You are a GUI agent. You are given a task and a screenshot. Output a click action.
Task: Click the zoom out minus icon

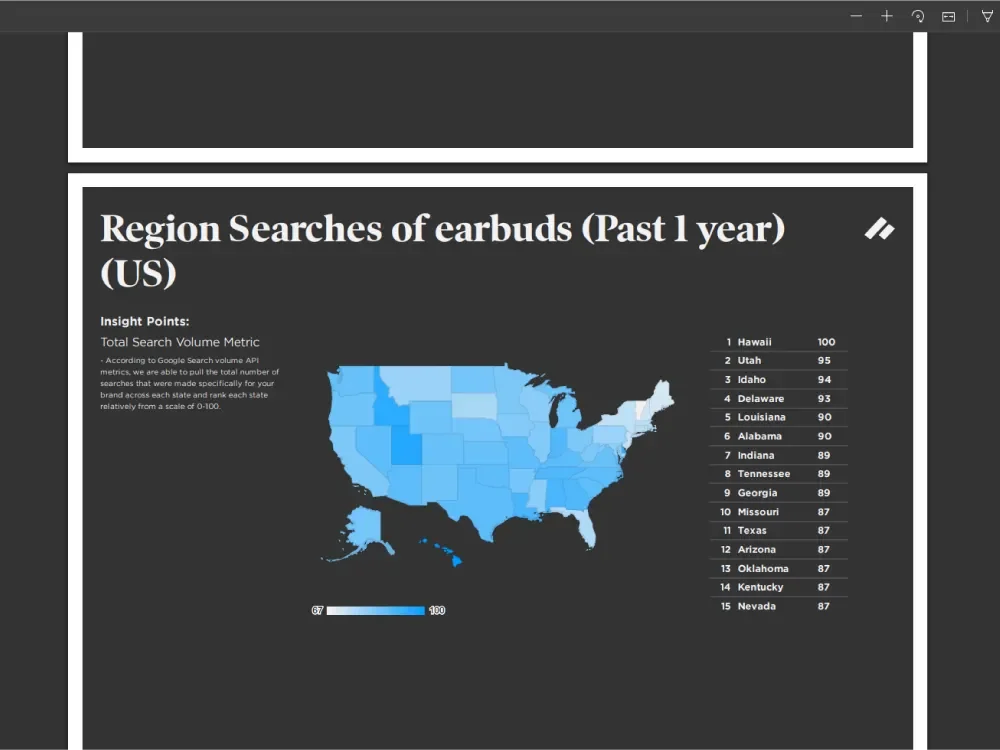pos(856,16)
